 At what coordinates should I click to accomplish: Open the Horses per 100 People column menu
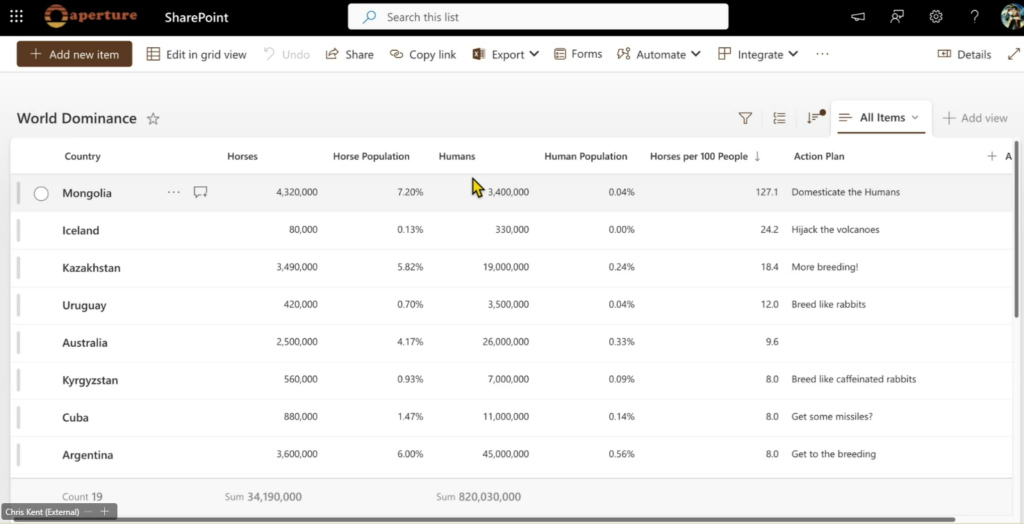(x=705, y=157)
